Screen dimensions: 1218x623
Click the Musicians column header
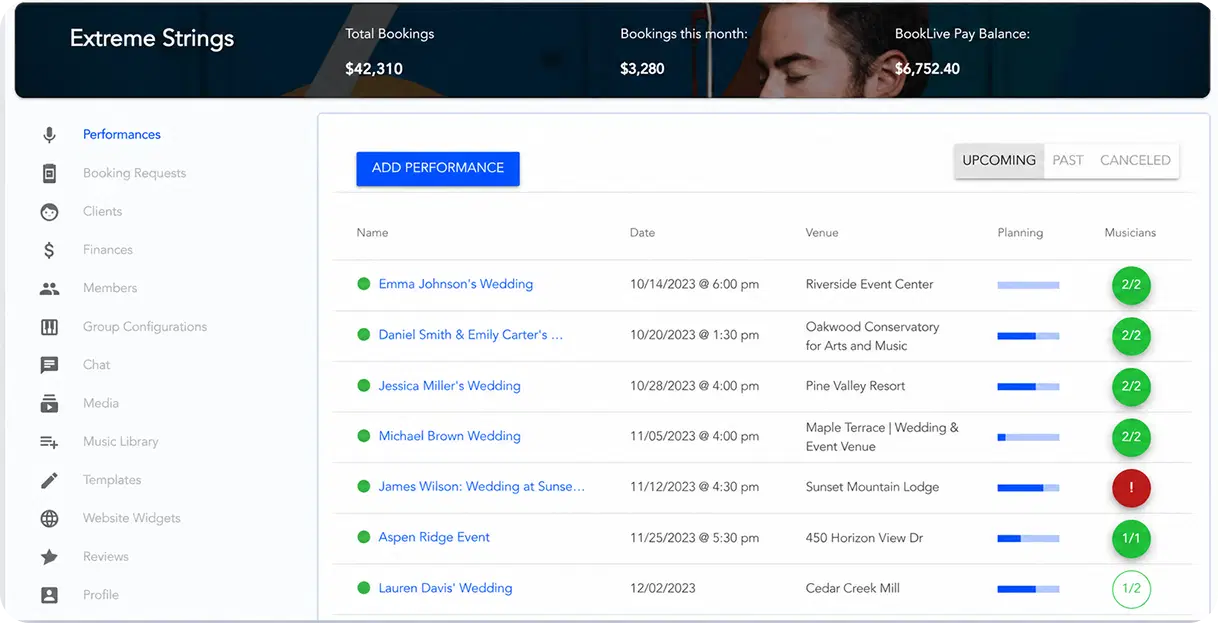[1130, 233]
